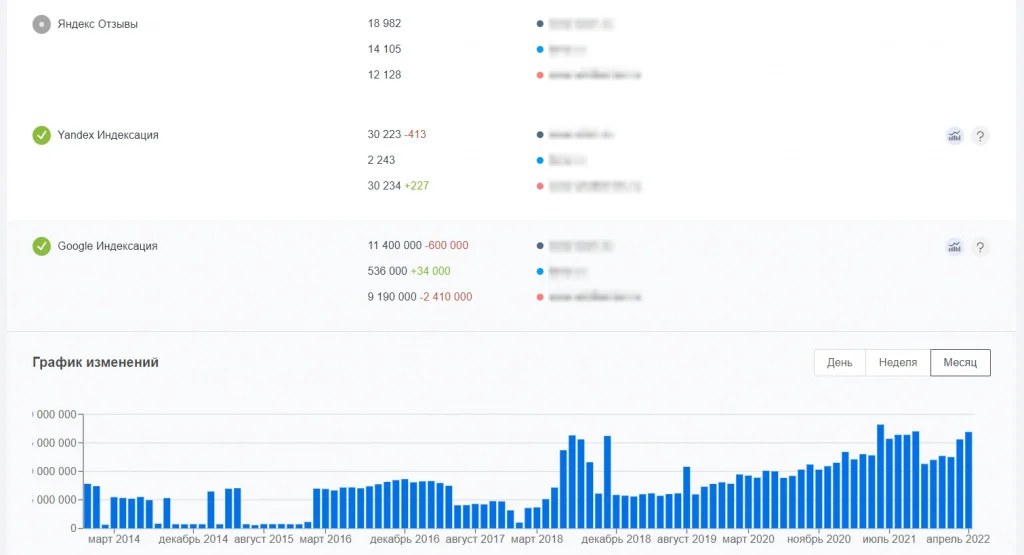Click help question mark for Google Индексация
1024x555 pixels.
tap(980, 247)
